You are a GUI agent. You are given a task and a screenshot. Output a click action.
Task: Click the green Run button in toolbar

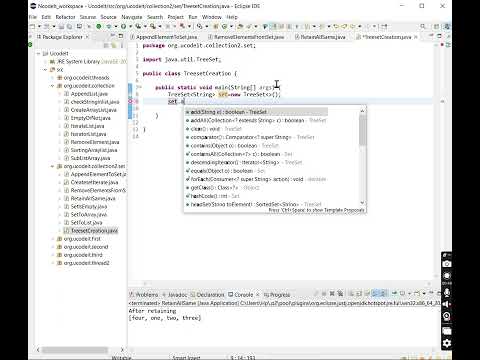coord(124,26)
